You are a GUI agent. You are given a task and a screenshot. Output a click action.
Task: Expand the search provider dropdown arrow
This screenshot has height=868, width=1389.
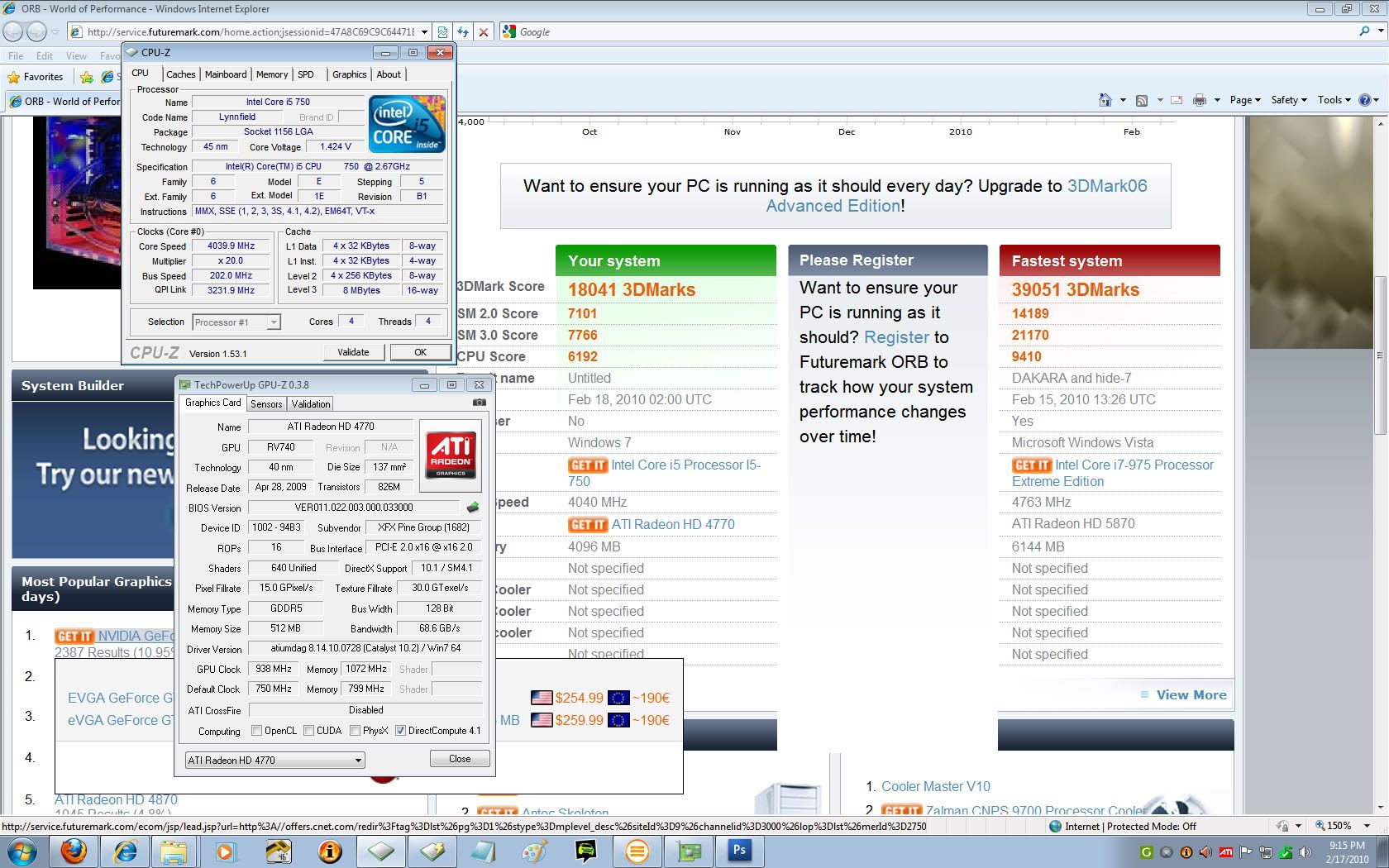pyautogui.click(x=1381, y=31)
